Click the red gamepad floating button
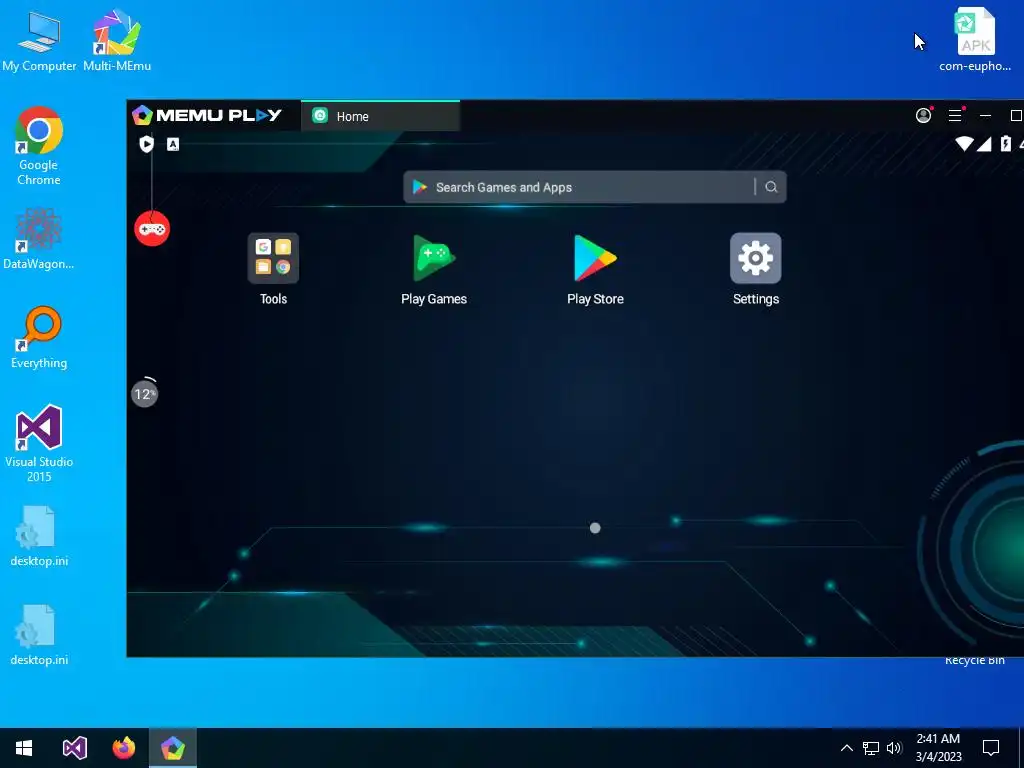1024x768 pixels. coord(152,229)
